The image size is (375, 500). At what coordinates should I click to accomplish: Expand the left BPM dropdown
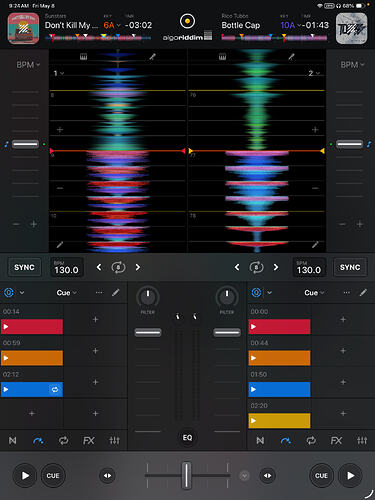pos(28,64)
